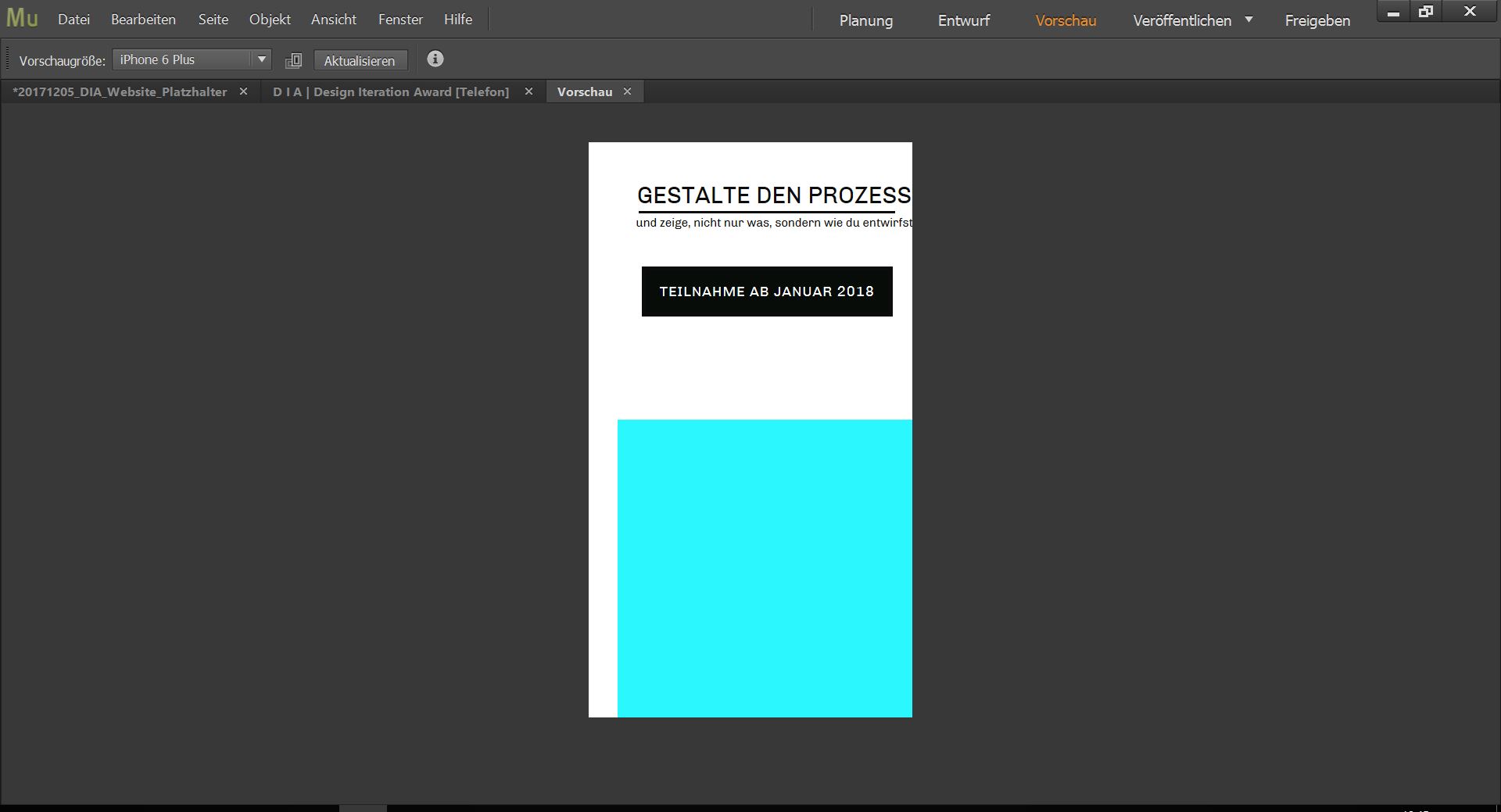The image size is (1501, 812).
Task: Close the 20171205_DIA_Website_Platzhalter tab
Action: [244, 91]
